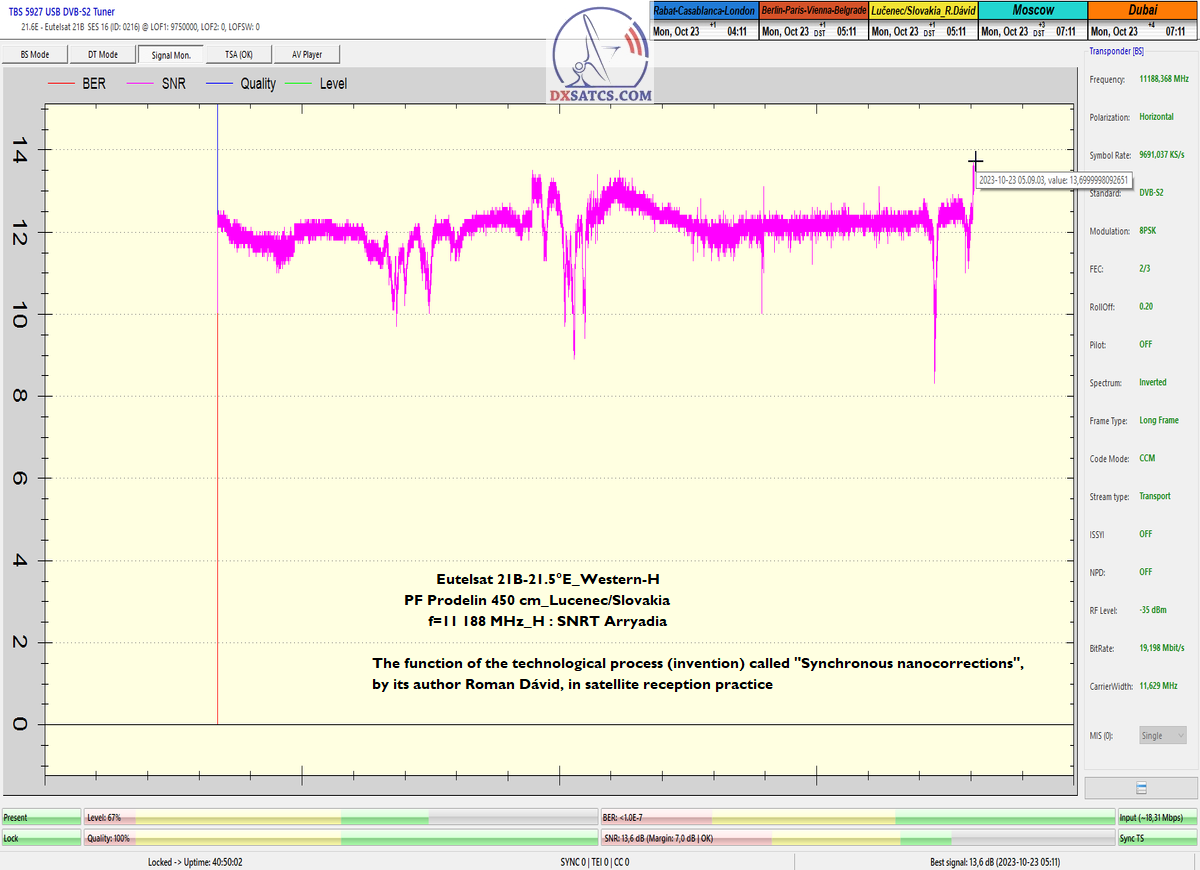
Task: Click the Lock status indicator
Action: tap(41, 838)
